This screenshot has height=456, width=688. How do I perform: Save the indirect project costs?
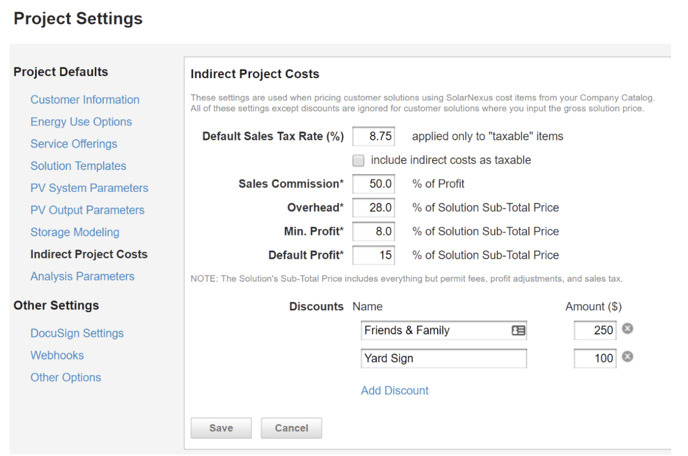coord(221,428)
